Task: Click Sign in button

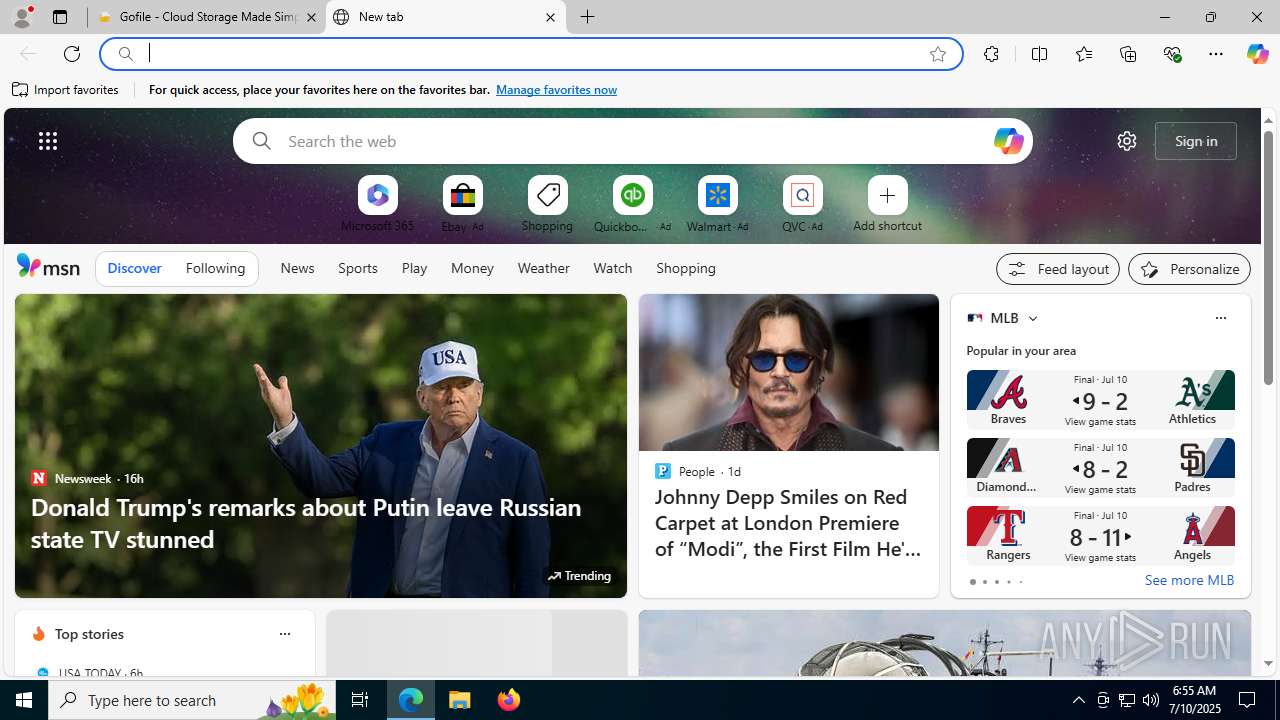Action: (x=1196, y=141)
